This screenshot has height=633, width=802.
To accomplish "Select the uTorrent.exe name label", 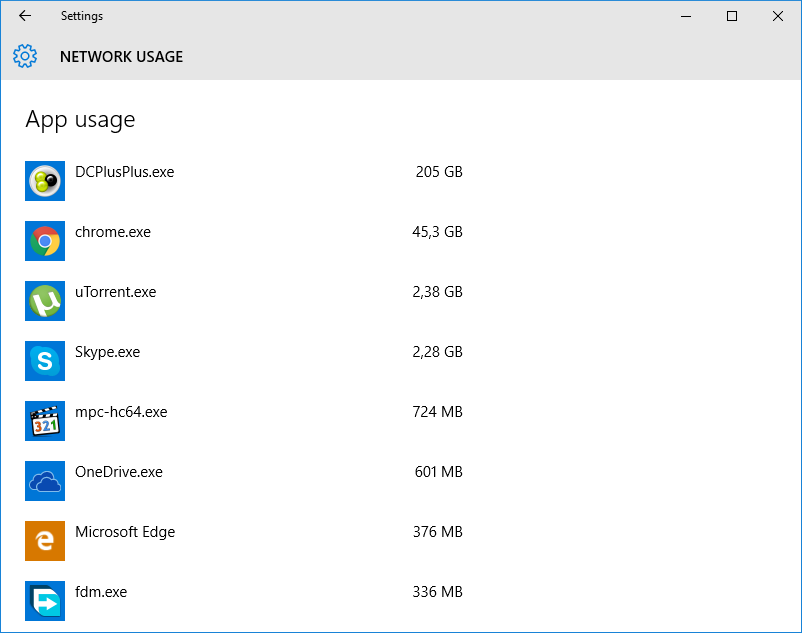I will 115,292.
